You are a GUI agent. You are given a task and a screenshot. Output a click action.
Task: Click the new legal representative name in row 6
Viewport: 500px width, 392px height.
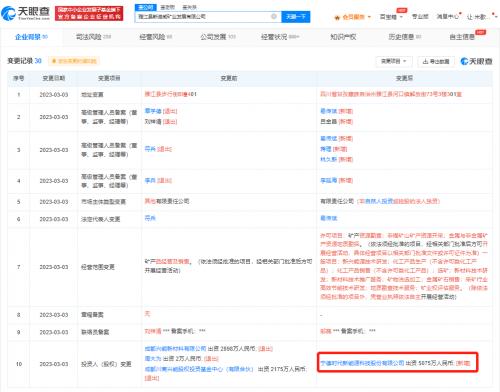(329, 218)
